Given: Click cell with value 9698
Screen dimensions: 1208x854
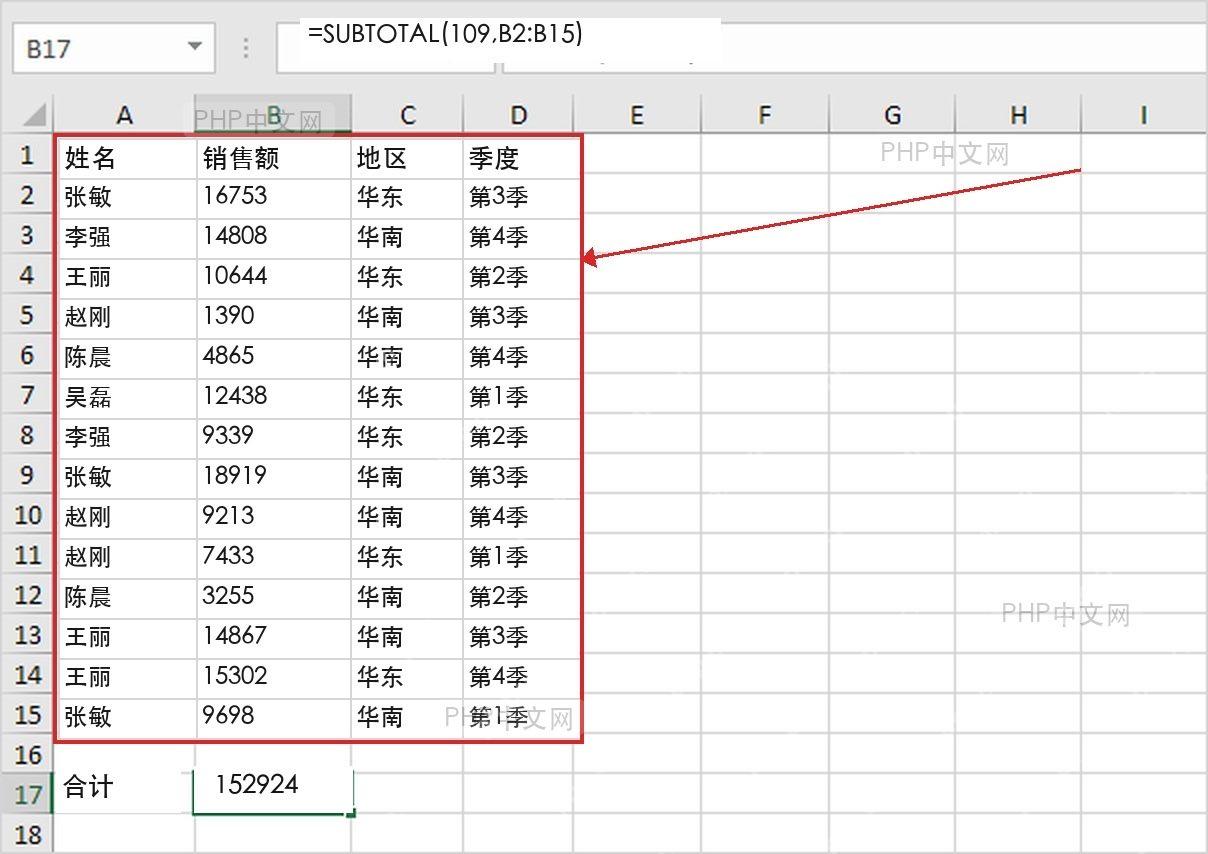Looking at the screenshot, I should tap(274, 717).
